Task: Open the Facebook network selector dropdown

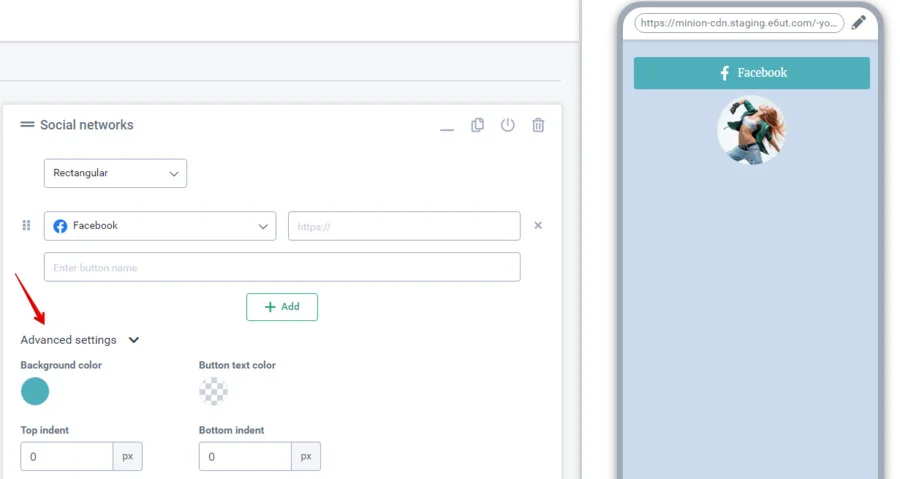Action: pyautogui.click(x=160, y=226)
